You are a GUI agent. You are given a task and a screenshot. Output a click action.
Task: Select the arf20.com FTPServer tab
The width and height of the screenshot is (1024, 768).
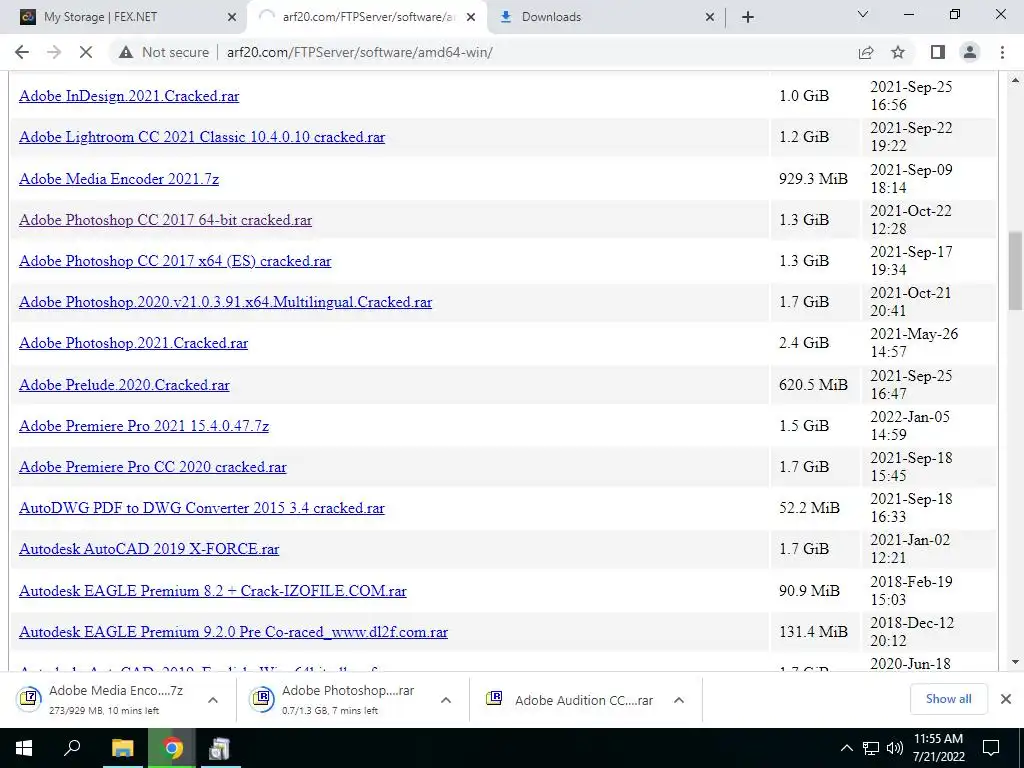[368, 17]
